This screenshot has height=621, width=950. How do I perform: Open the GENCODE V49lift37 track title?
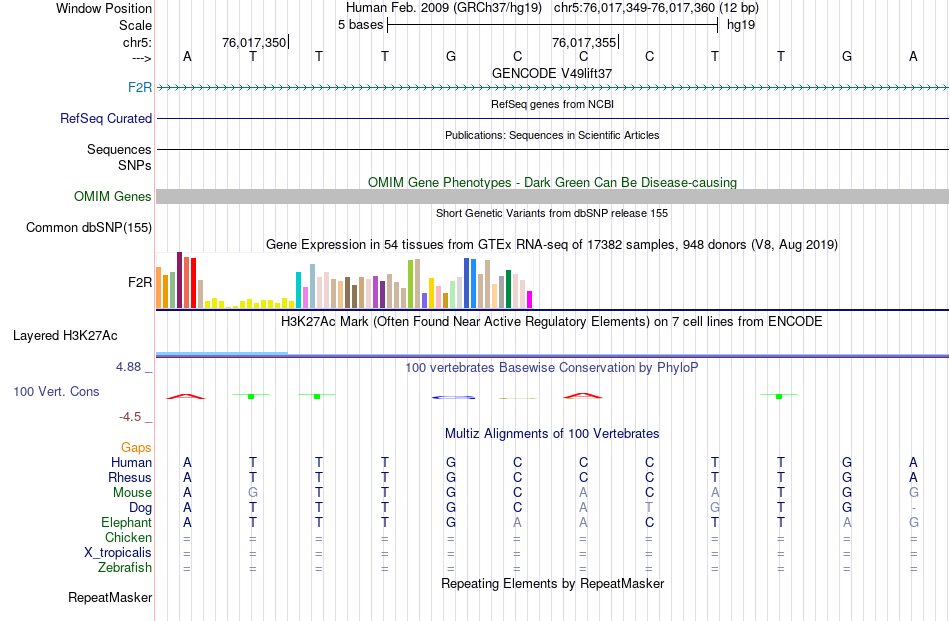pos(551,73)
